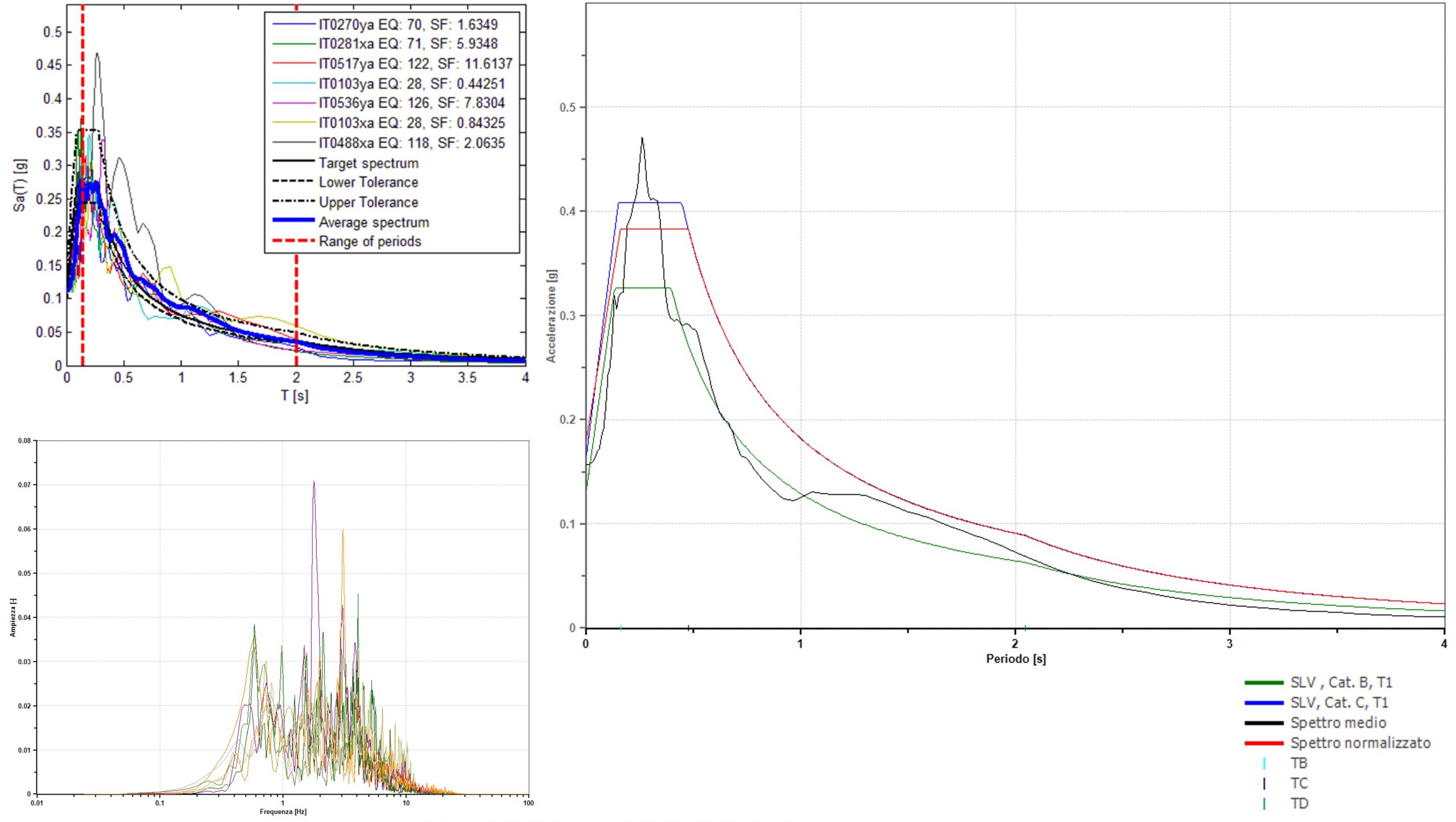The width and height of the screenshot is (1456, 822).
Task: Click the Range of periods legend item
Action: (347, 242)
